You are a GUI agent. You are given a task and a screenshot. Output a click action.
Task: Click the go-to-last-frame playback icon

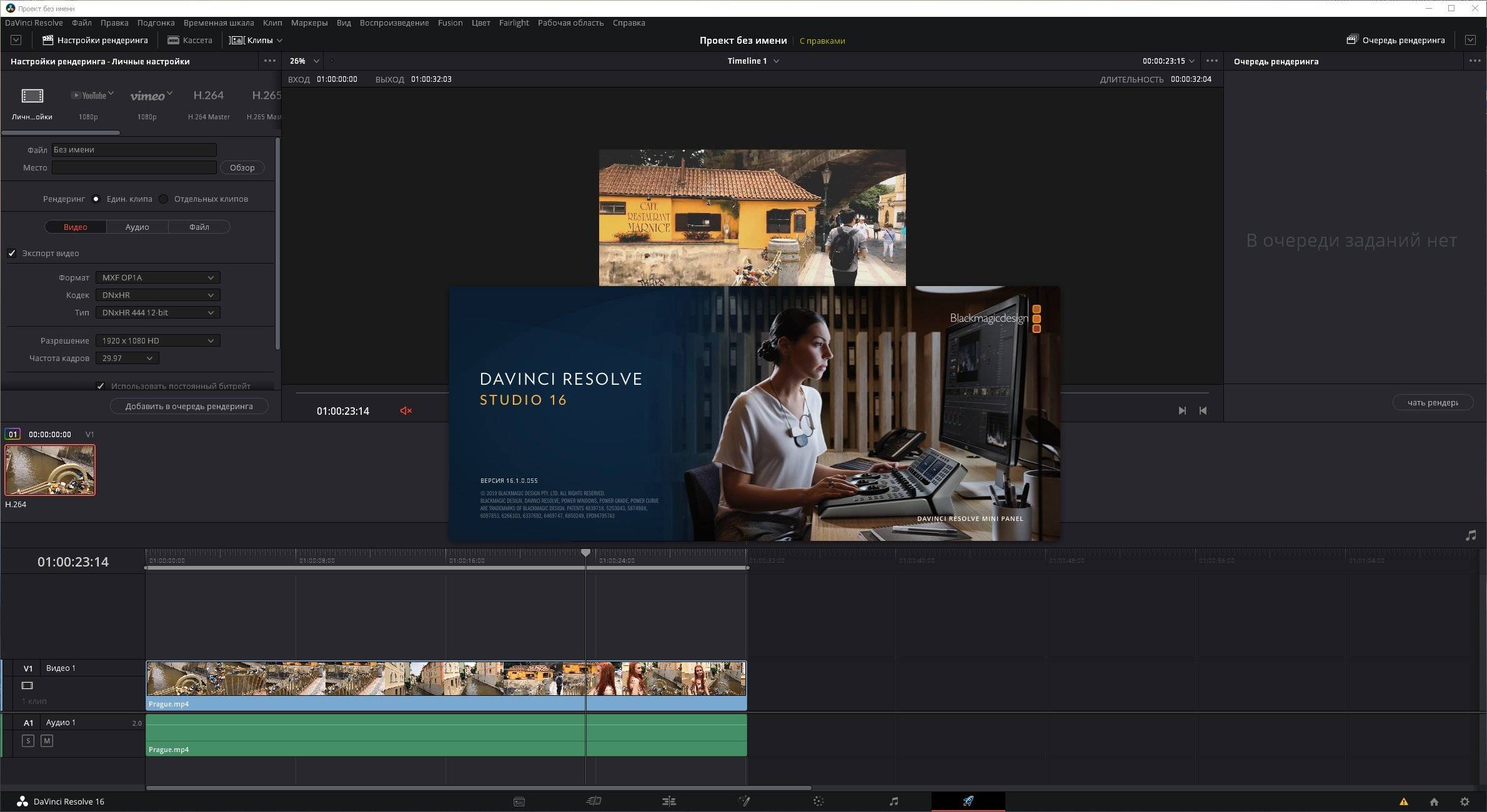[1182, 410]
